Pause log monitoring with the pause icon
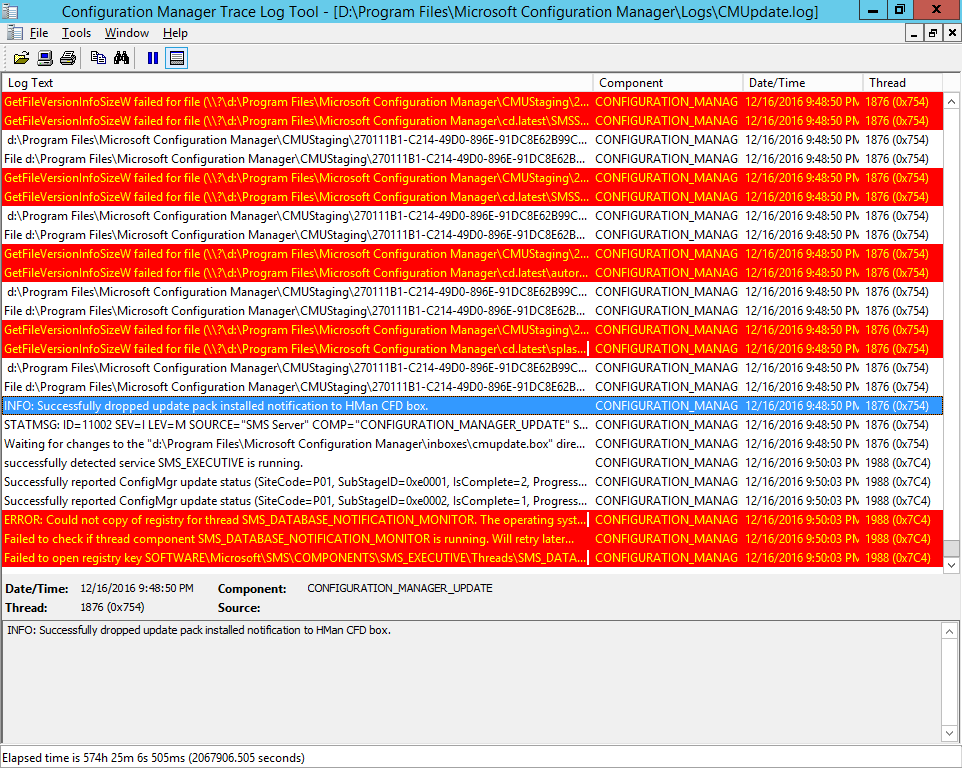 click(x=153, y=58)
